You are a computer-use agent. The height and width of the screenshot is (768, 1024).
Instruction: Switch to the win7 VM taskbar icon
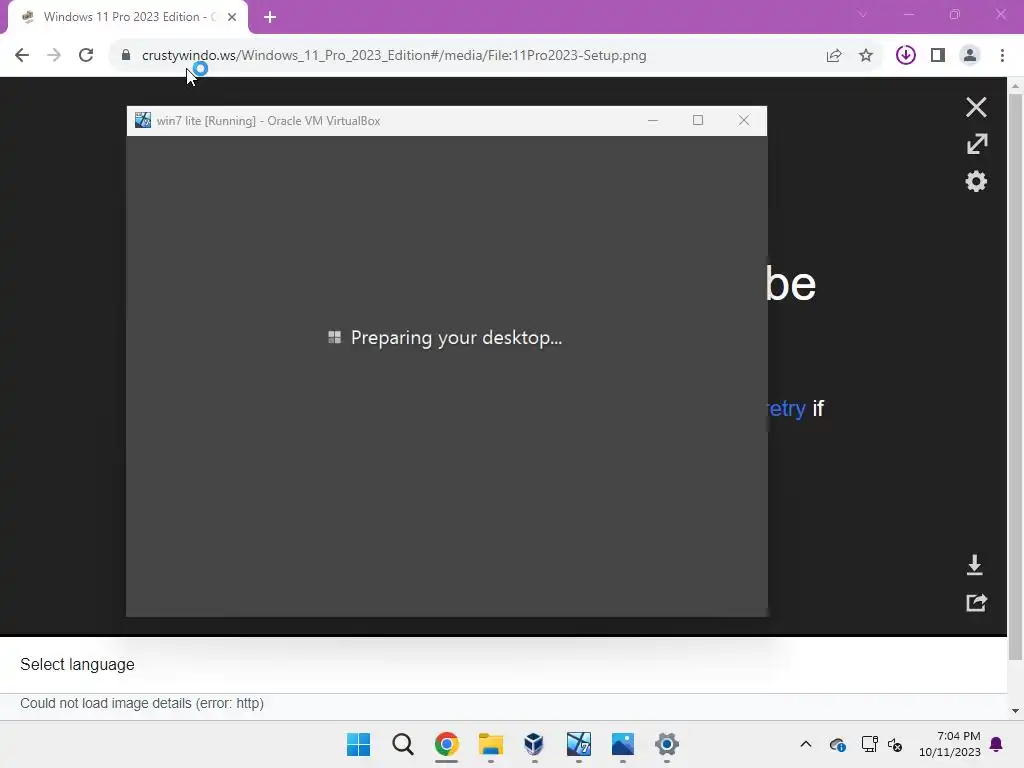coord(579,744)
